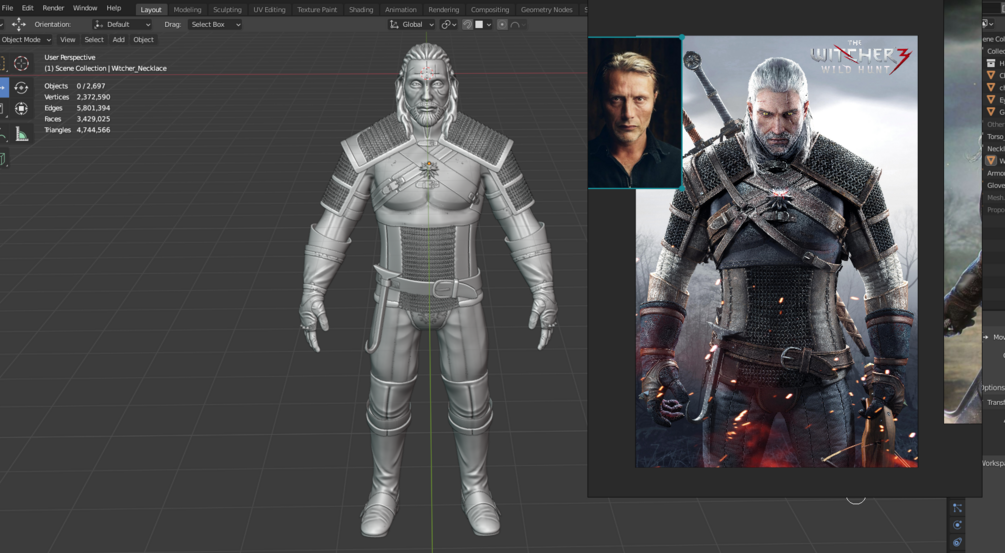Open the File menu

point(8,8)
